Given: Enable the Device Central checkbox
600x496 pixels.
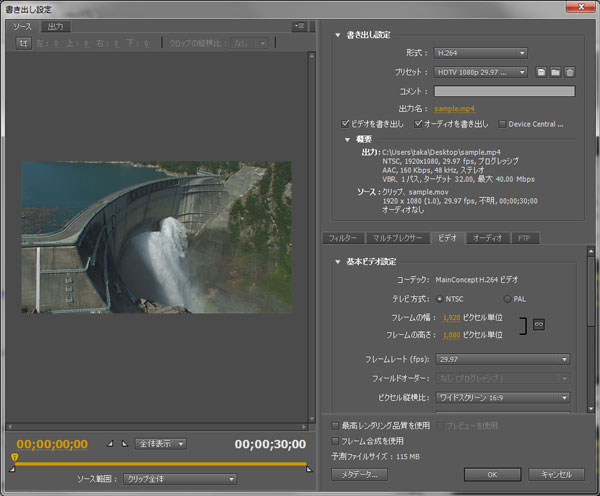Looking at the screenshot, I should (x=502, y=124).
